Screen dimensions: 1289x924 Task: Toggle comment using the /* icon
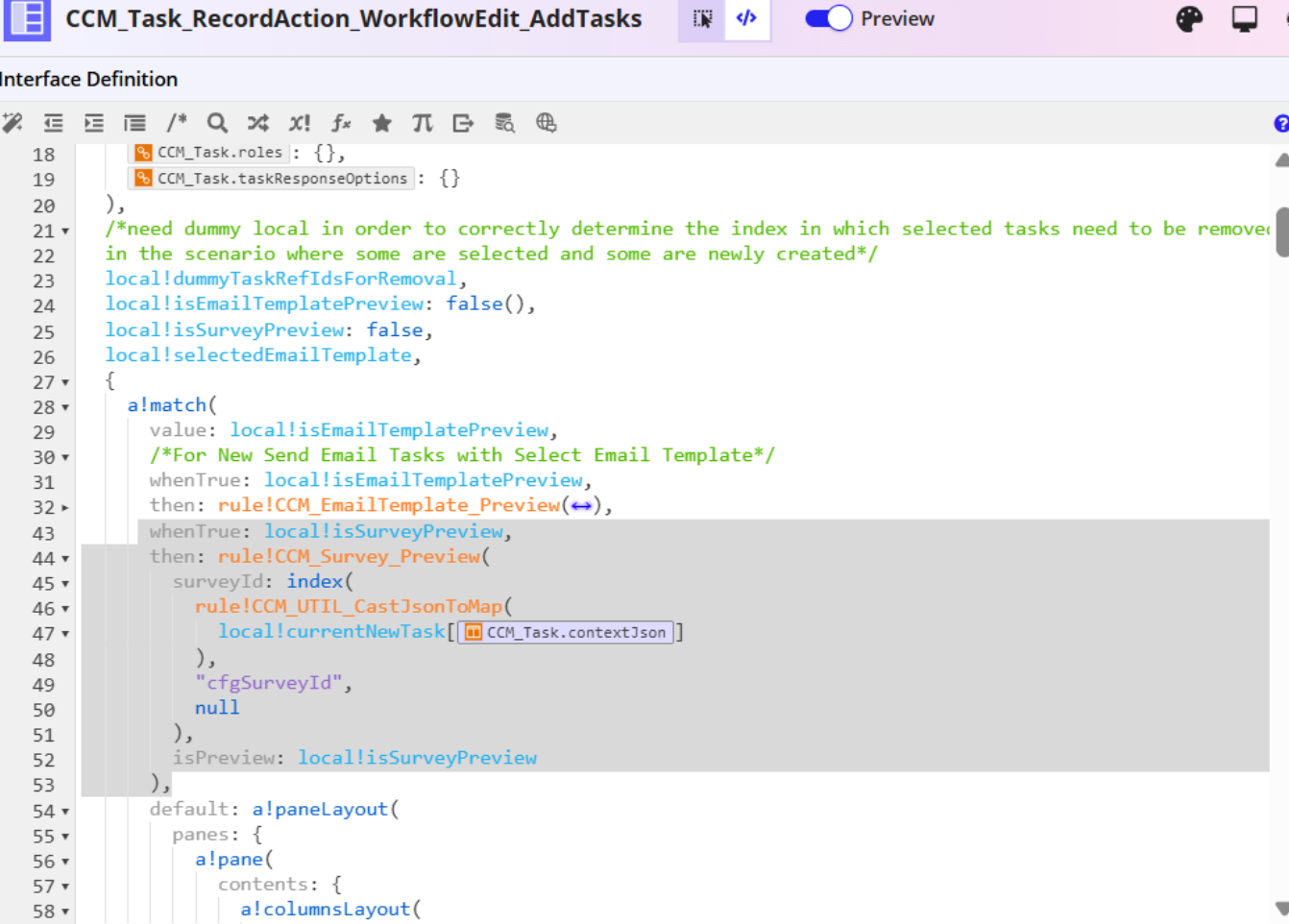click(x=177, y=123)
